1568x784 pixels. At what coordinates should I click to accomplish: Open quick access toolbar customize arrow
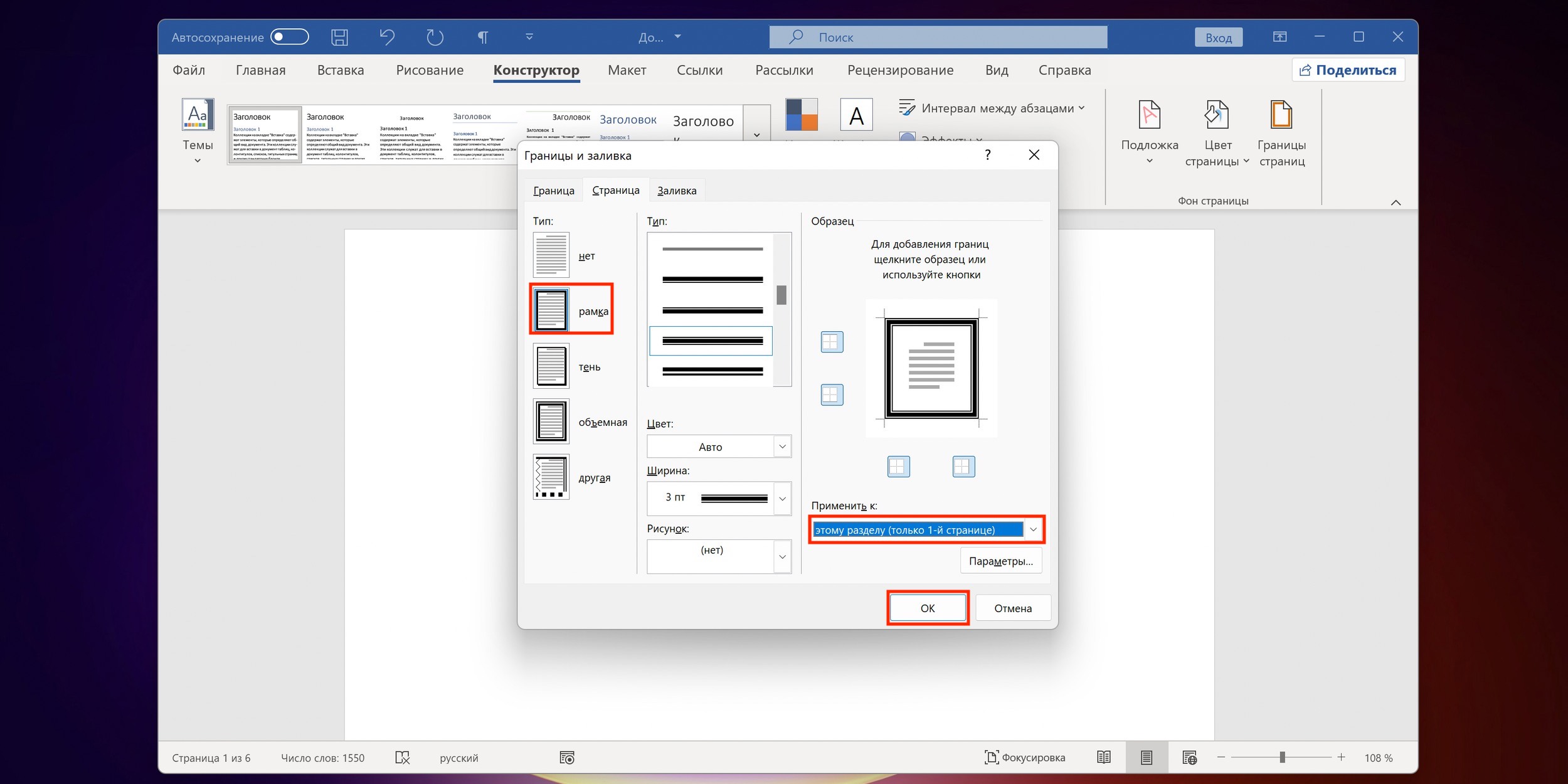pyautogui.click(x=529, y=37)
